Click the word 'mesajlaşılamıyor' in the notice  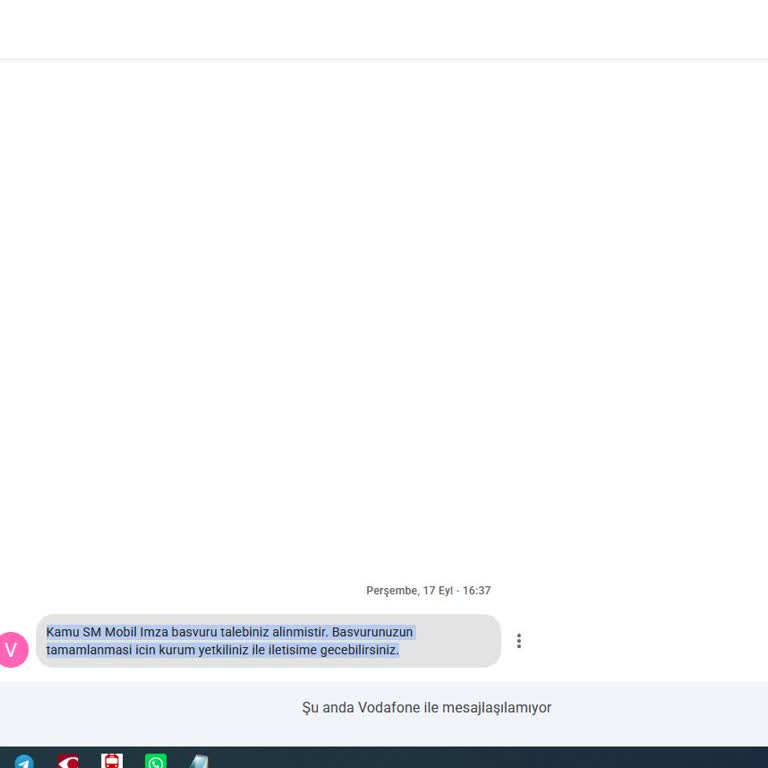pos(497,708)
